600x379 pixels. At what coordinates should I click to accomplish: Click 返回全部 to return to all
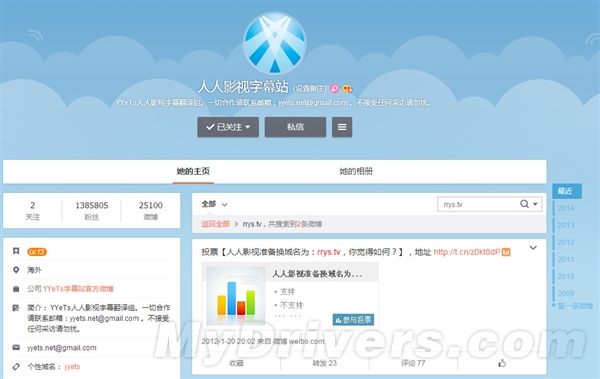point(215,224)
